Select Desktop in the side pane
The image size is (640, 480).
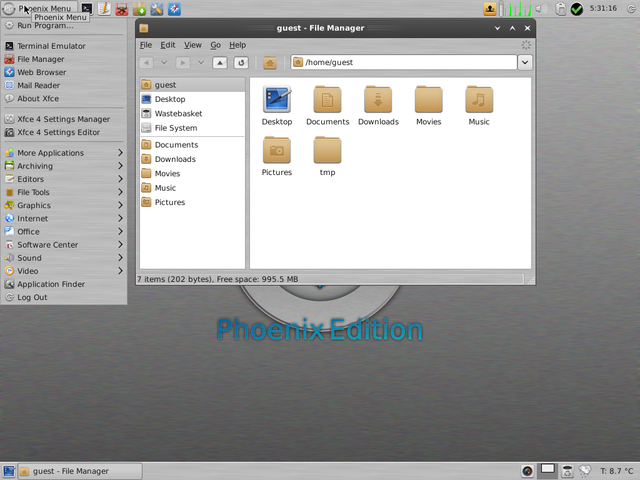pos(193,99)
